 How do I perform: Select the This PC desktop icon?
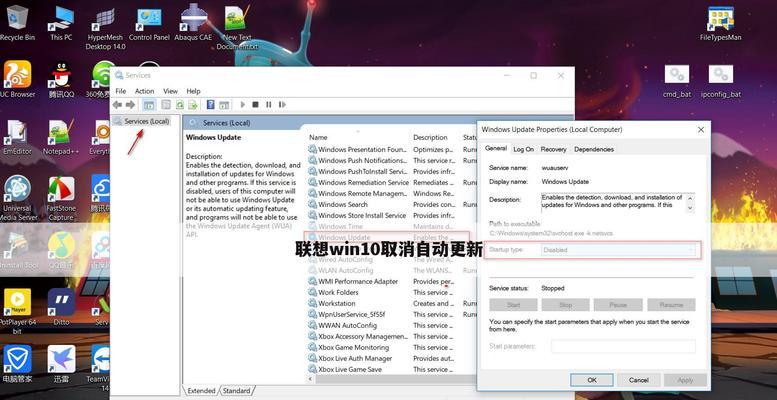coord(61,23)
